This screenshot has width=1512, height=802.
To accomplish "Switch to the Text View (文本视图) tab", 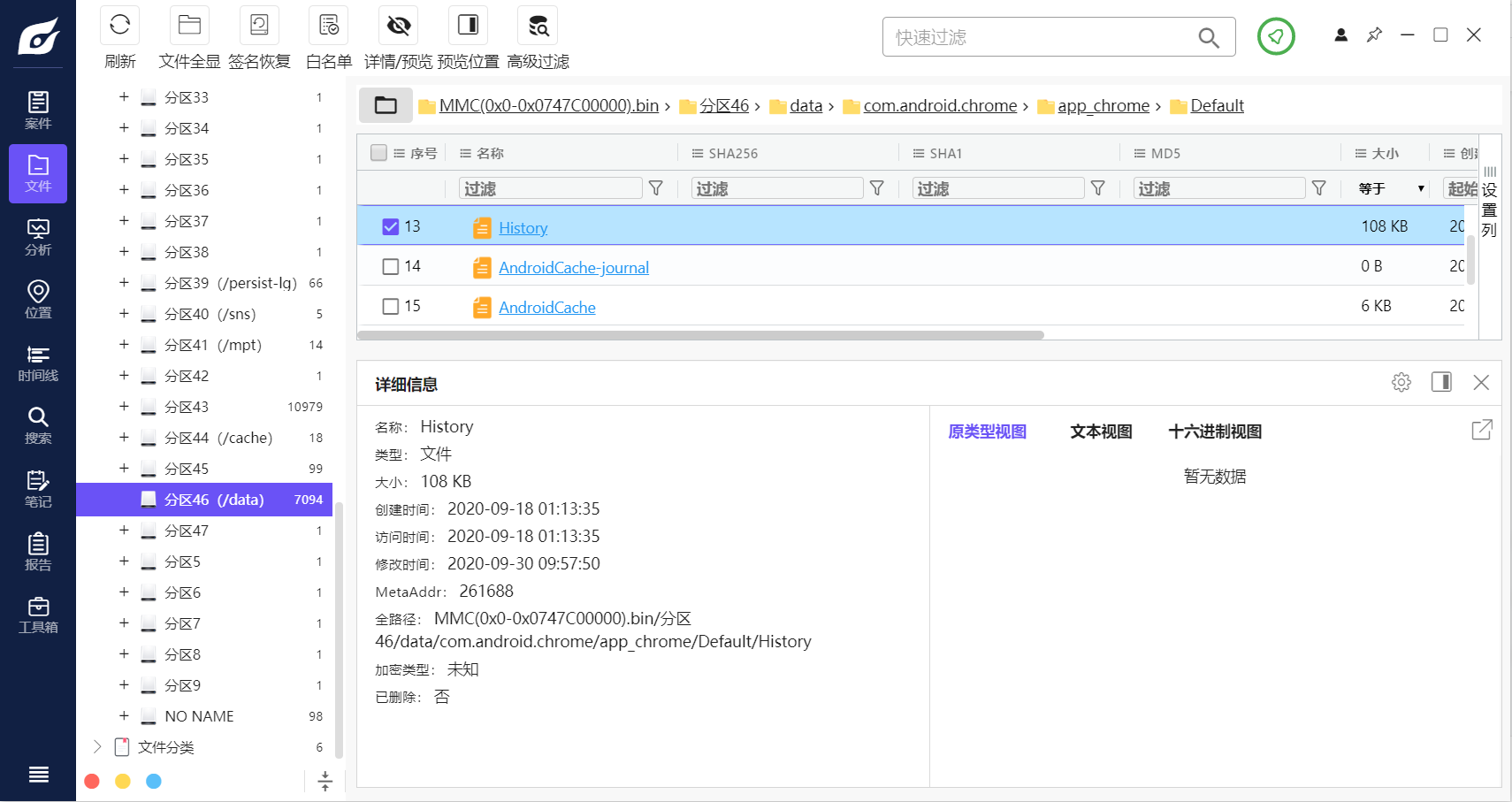I will coord(1101,432).
